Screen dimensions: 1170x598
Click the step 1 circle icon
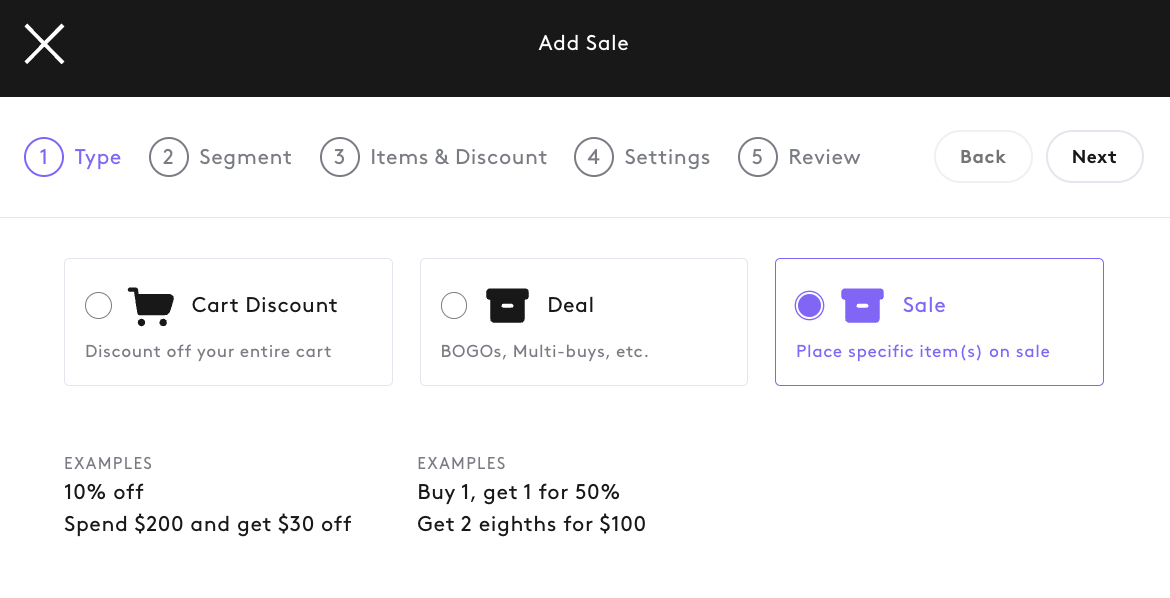(44, 157)
